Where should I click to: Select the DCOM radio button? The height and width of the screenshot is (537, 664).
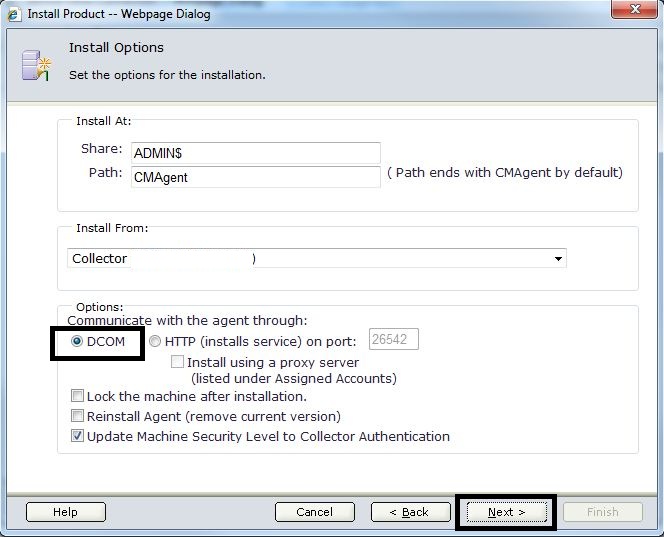77,342
